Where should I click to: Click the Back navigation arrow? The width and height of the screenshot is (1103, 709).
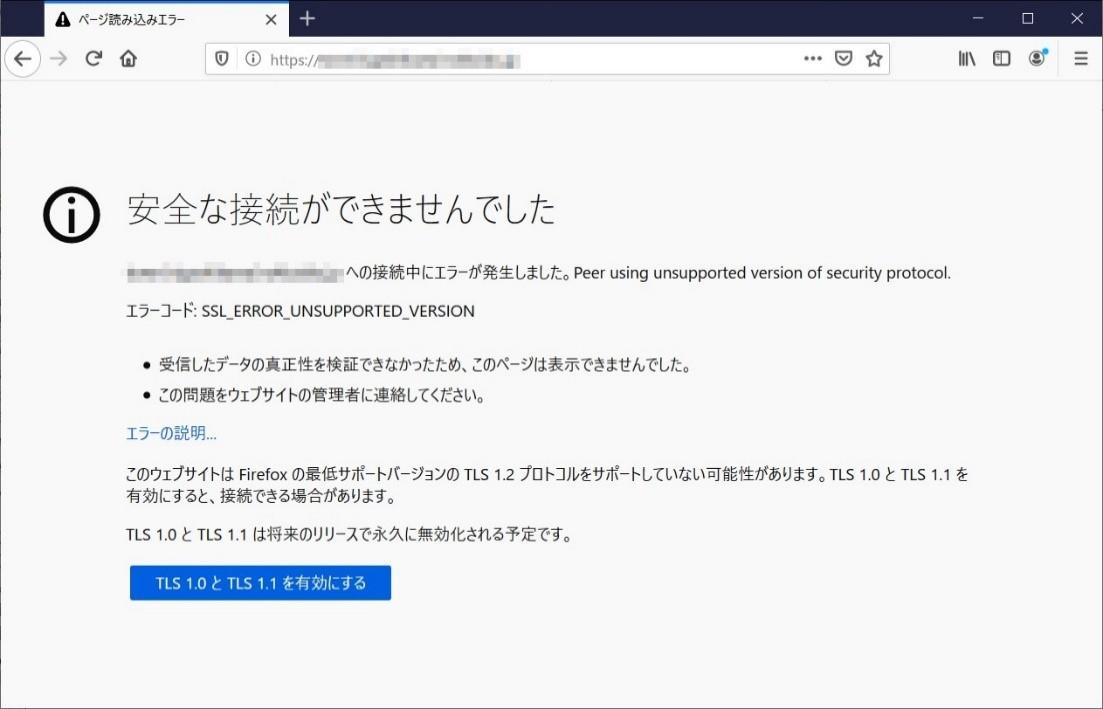pyautogui.click(x=23, y=59)
